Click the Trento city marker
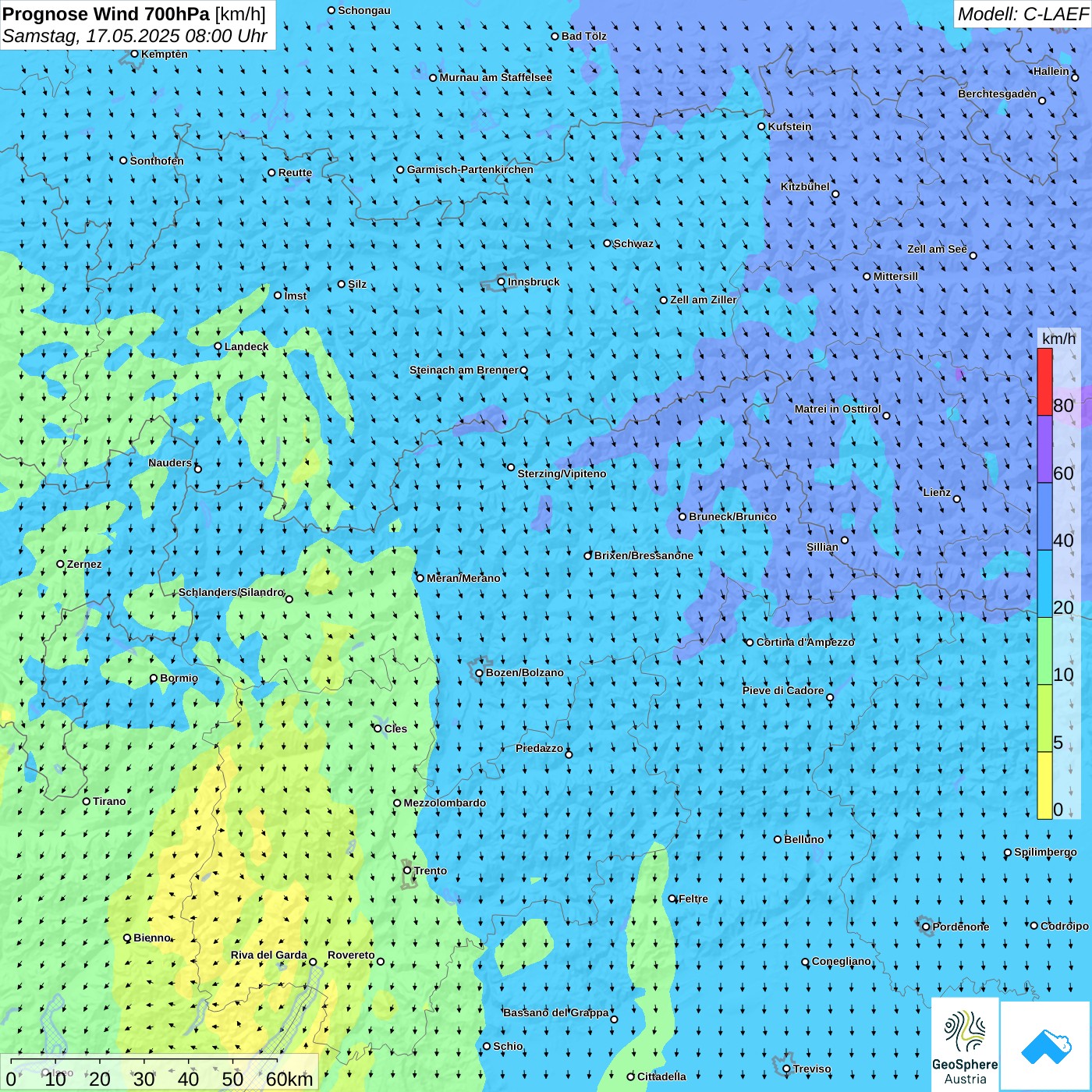The image size is (1092, 1092). tap(407, 870)
